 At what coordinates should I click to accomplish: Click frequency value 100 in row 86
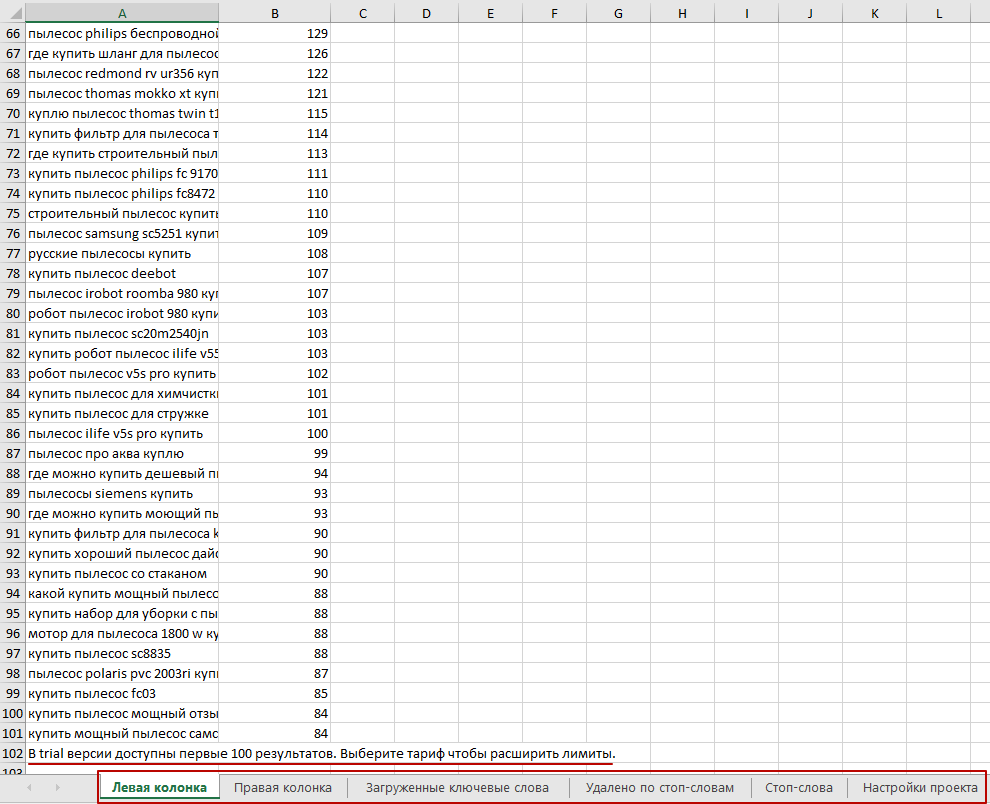coord(275,433)
